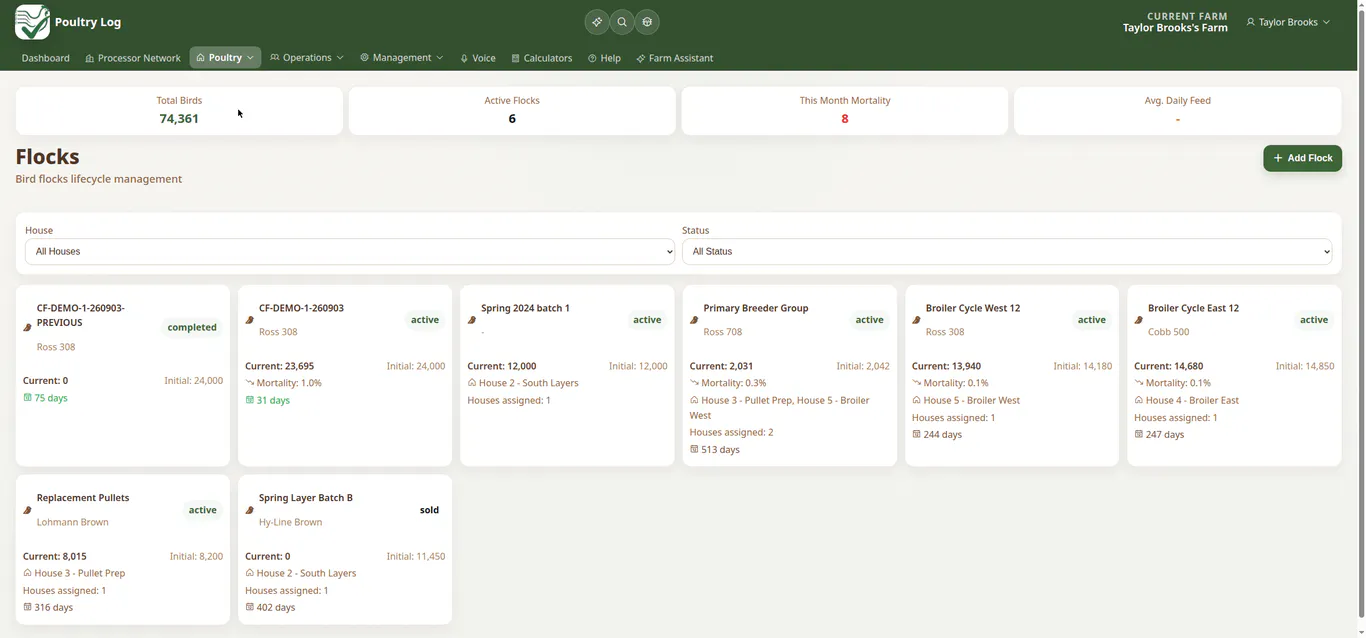Image resolution: width=1366 pixels, height=638 pixels.
Task: Go to the Dashboard page
Action: pyautogui.click(x=46, y=58)
